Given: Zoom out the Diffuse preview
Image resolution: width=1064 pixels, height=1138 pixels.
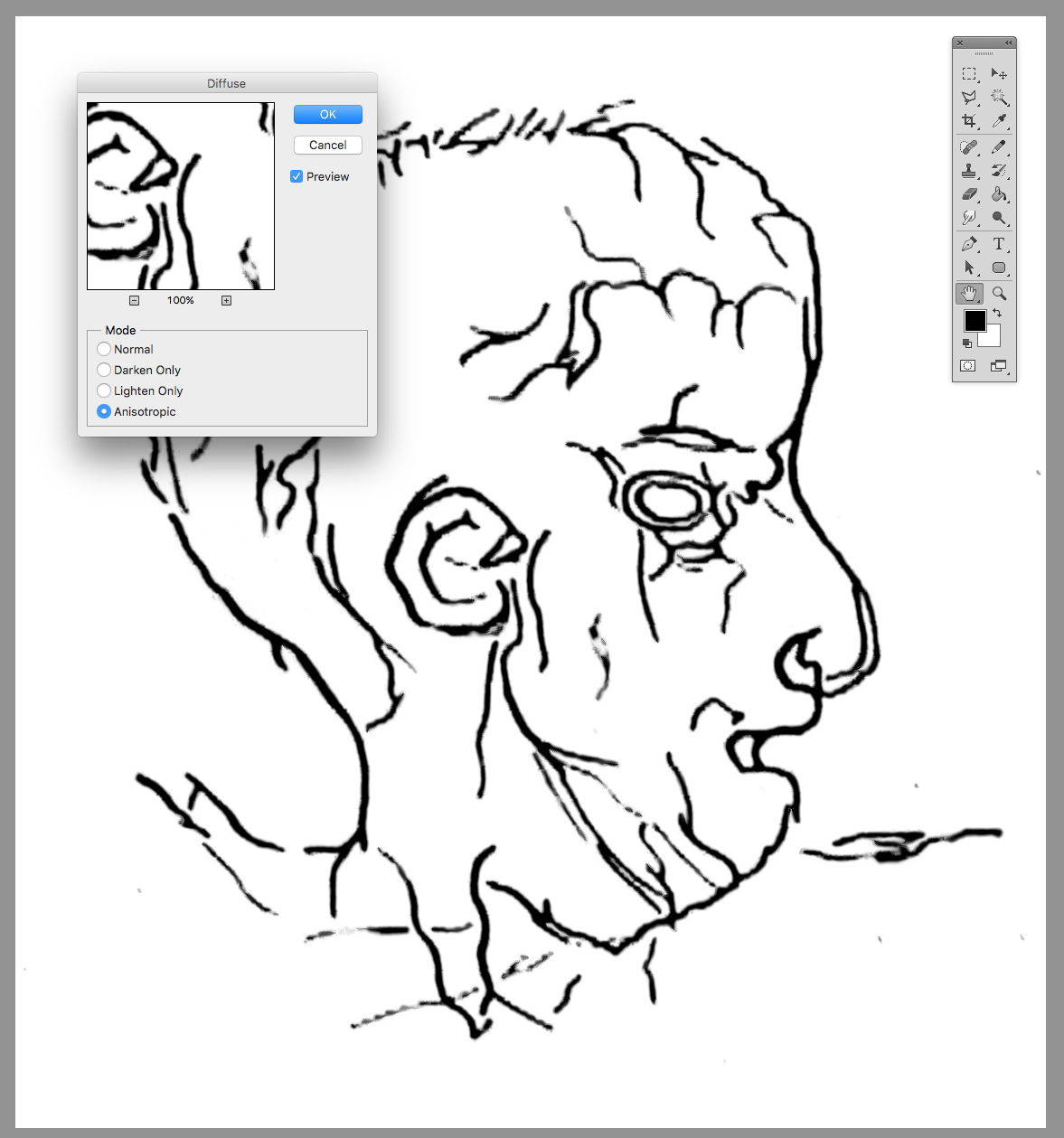Looking at the screenshot, I should click(134, 300).
